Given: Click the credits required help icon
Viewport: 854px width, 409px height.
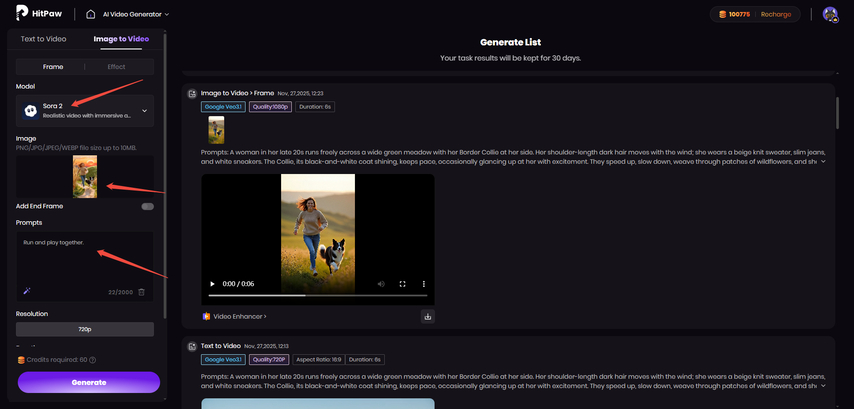Looking at the screenshot, I should pos(92,360).
